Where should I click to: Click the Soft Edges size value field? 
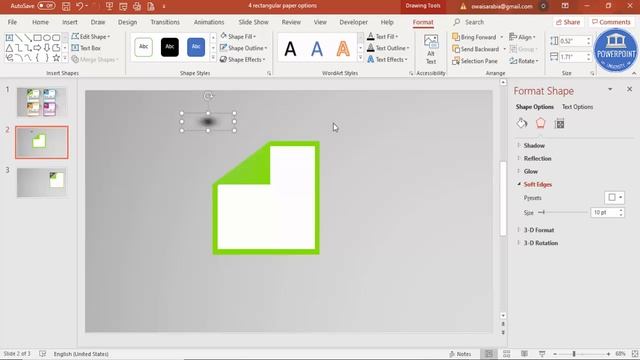pos(604,213)
